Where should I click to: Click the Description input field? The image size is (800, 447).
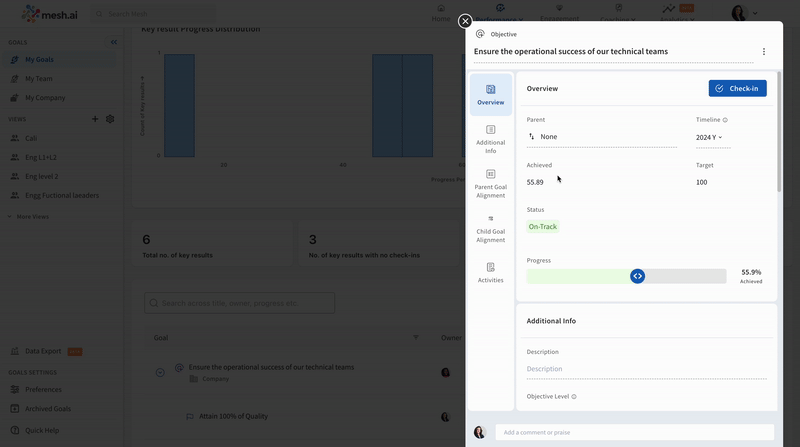click(646, 369)
